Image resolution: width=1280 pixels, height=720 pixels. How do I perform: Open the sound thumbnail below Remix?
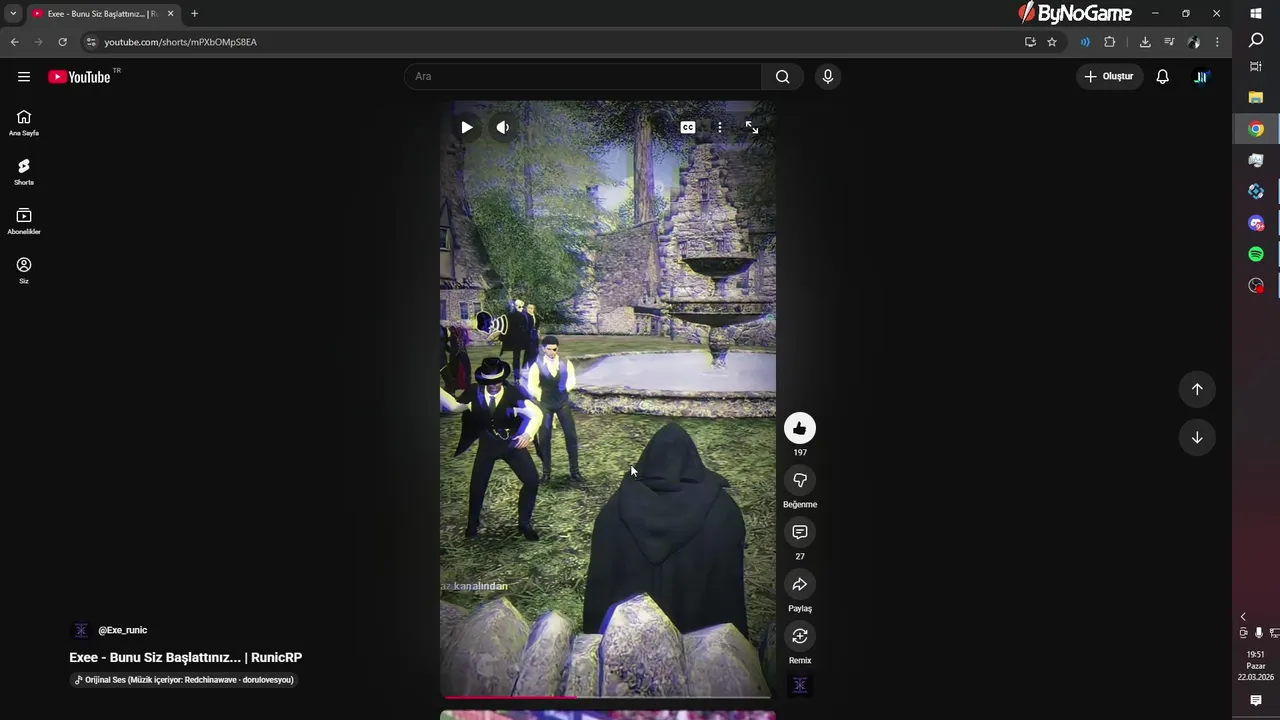[x=799, y=685]
